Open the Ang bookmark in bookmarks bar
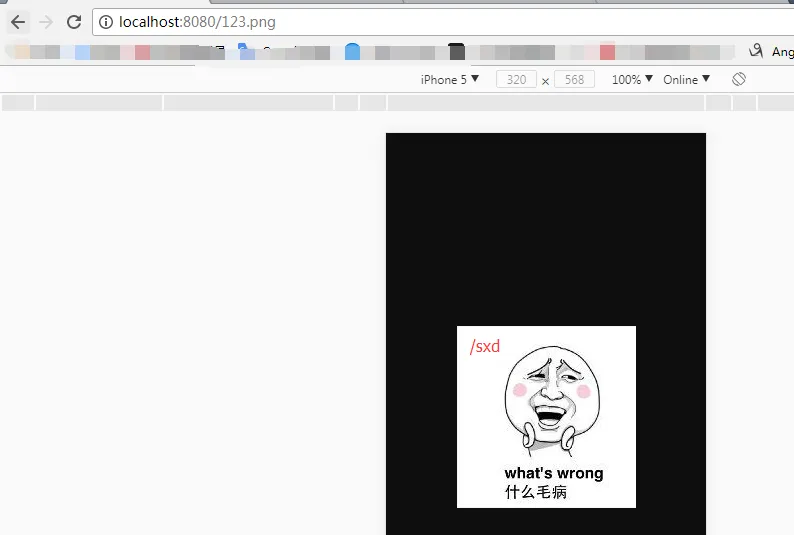 [x=771, y=51]
